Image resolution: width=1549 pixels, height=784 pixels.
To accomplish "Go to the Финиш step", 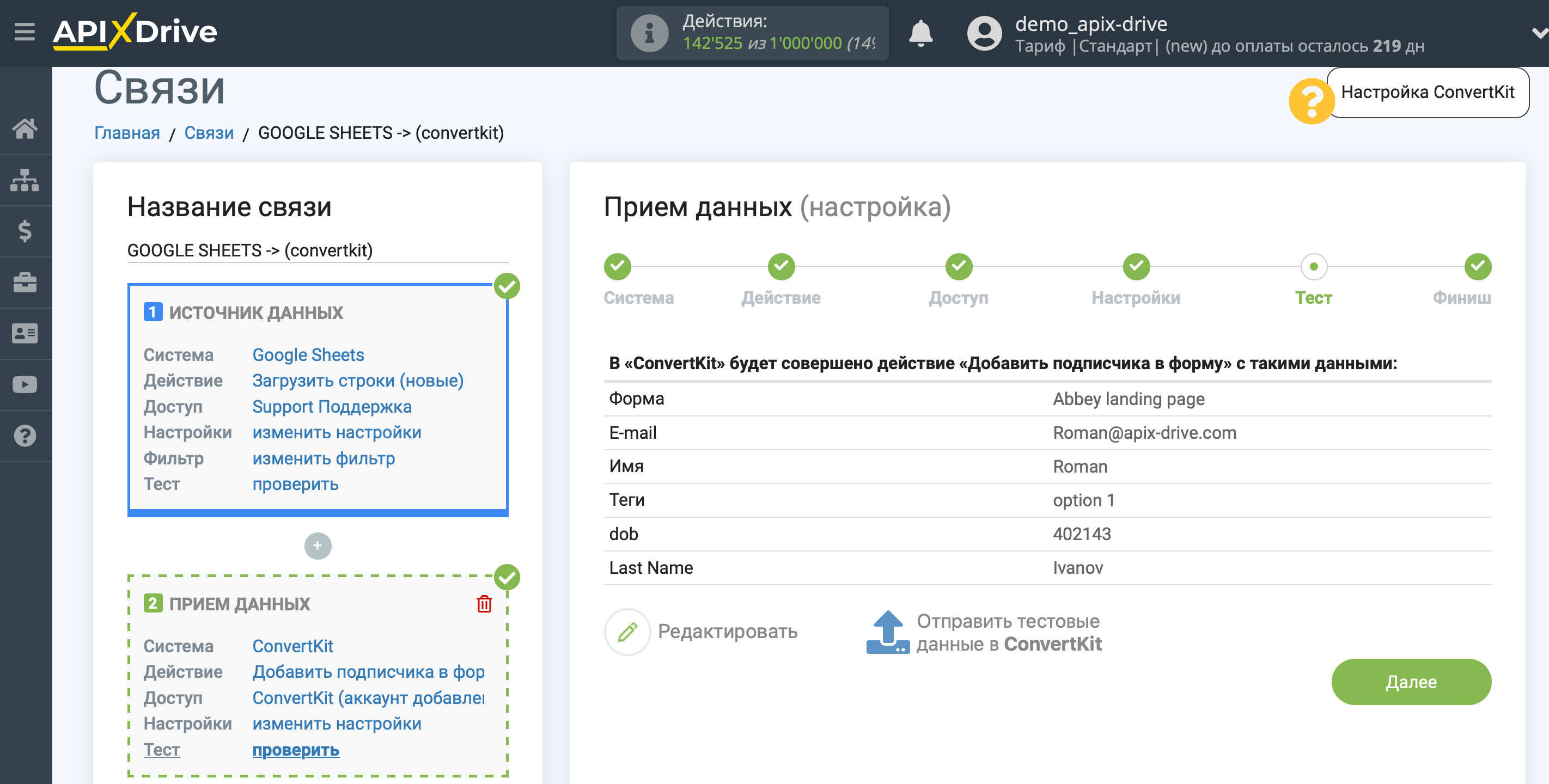I will point(1477,266).
